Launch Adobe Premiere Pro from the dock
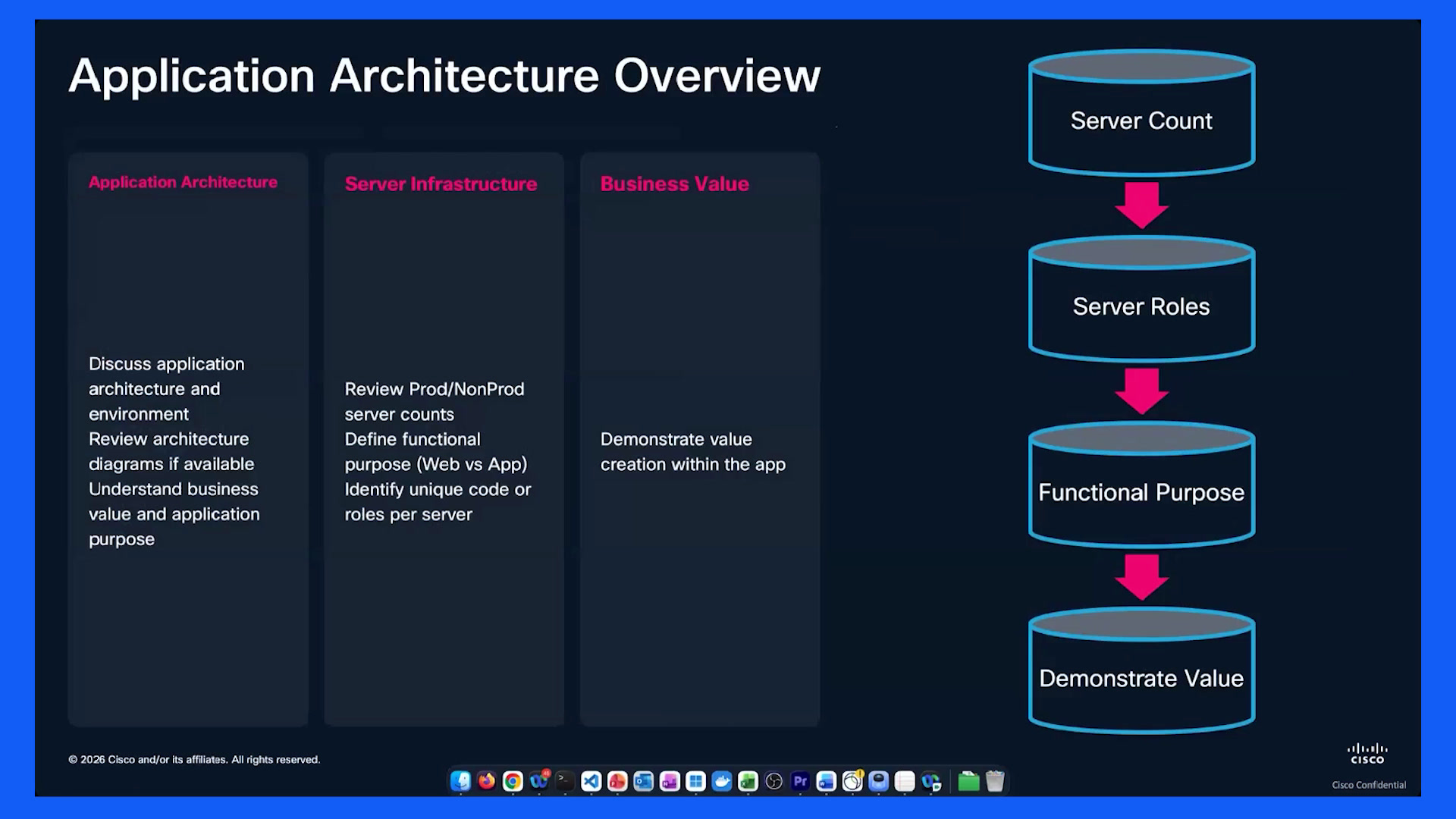The image size is (1456, 819). 801,781
